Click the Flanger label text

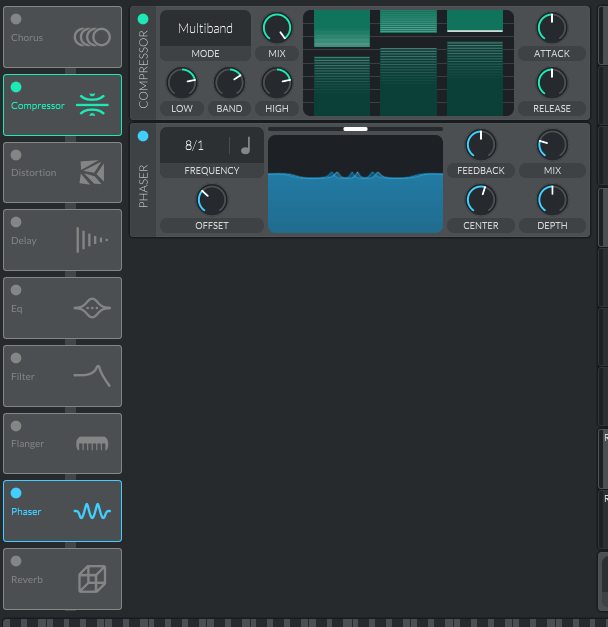(28, 444)
